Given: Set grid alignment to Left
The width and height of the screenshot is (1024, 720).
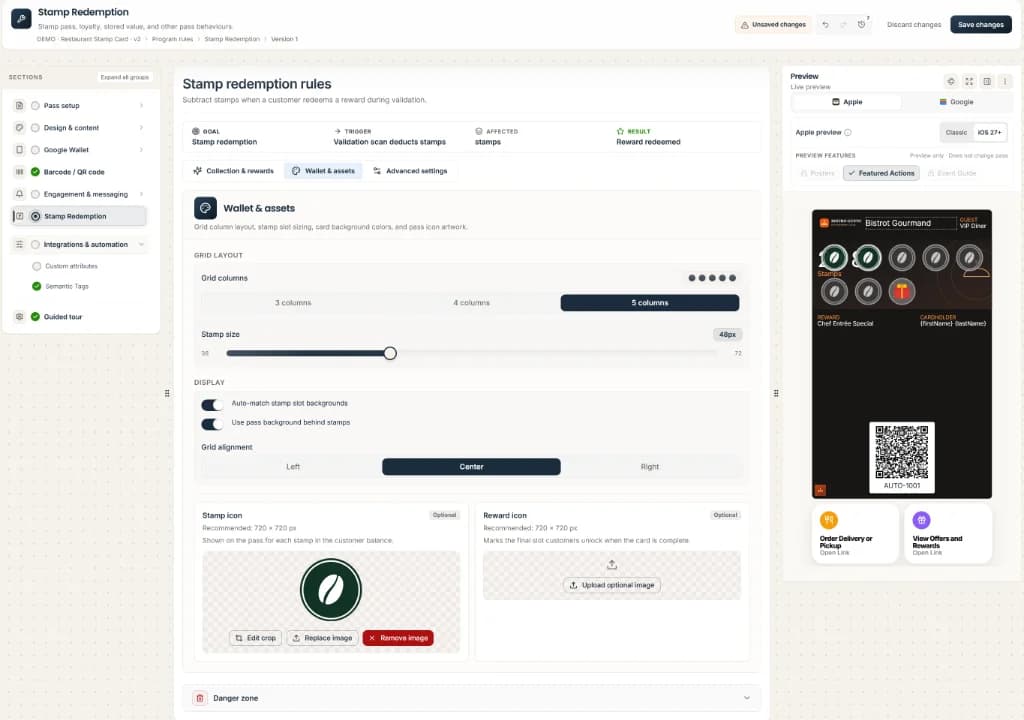Looking at the screenshot, I should pyautogui.click(x=293, y=466).
